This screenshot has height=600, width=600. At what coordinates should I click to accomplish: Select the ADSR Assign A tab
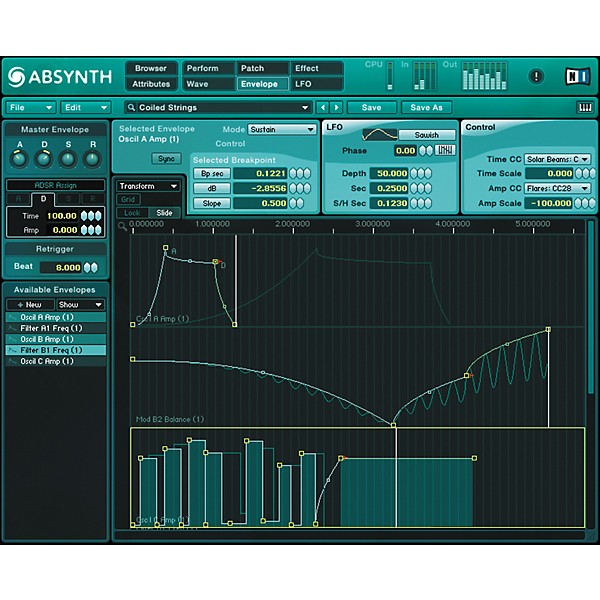coord(18,199)
